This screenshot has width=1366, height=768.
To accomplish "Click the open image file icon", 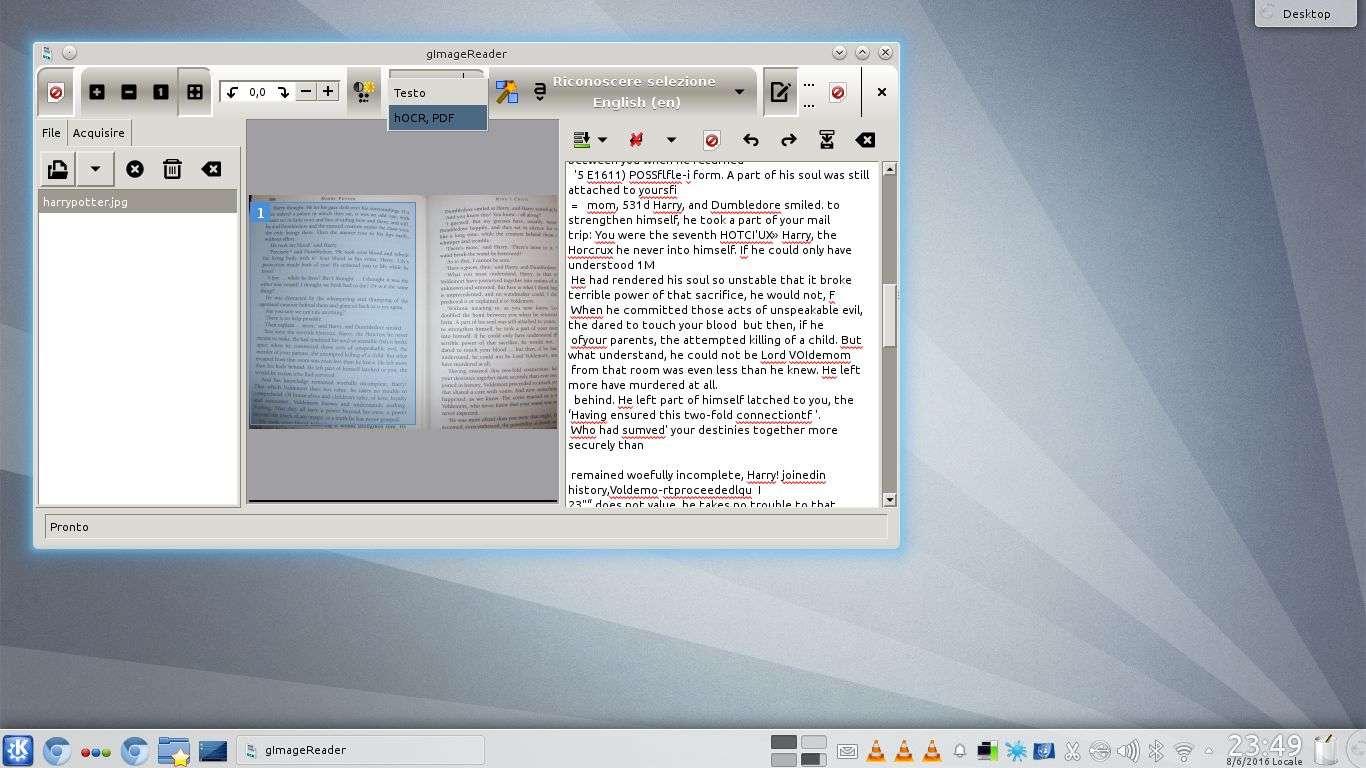I will coord(58,169).
